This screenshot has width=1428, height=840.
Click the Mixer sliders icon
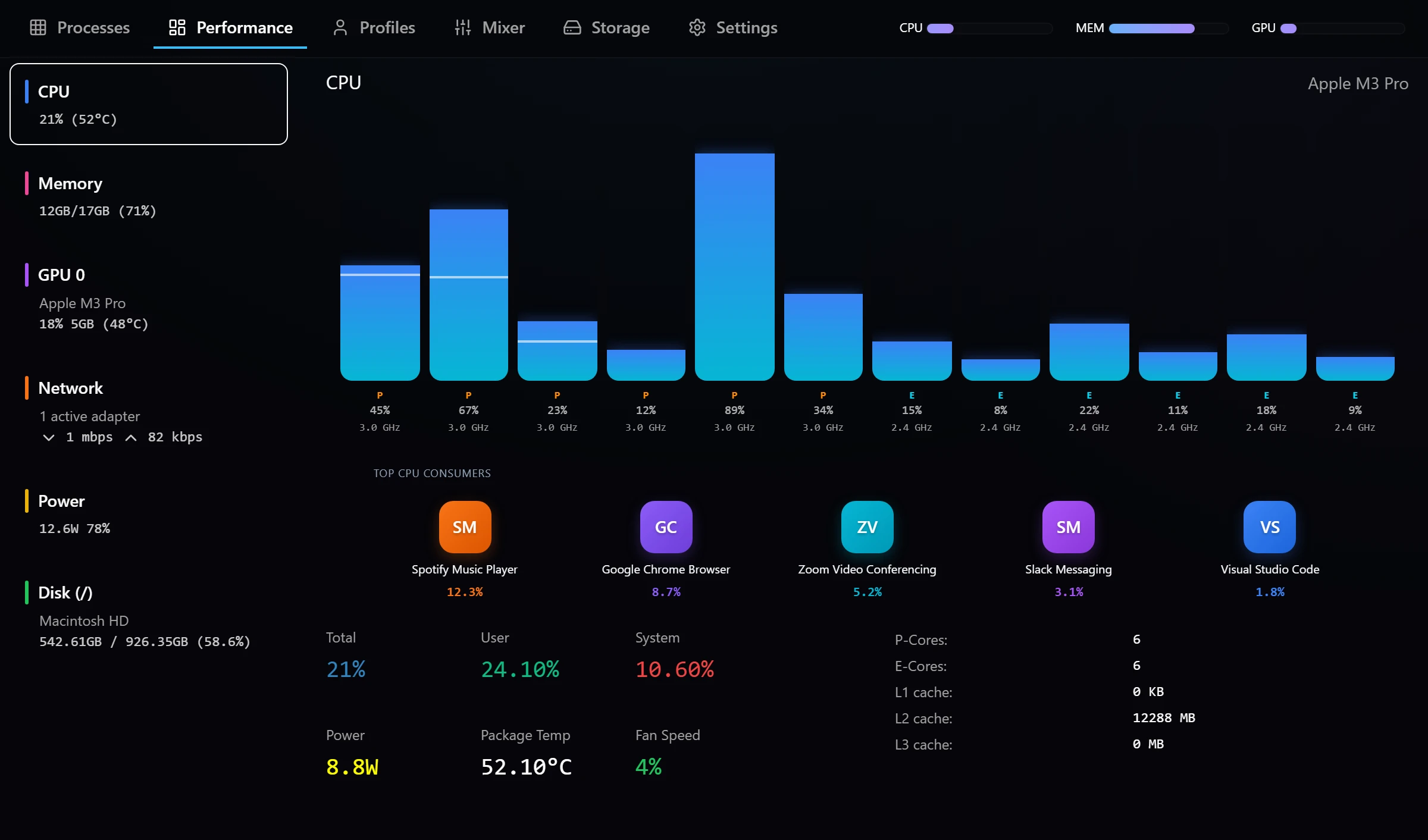tap(463, 27)
